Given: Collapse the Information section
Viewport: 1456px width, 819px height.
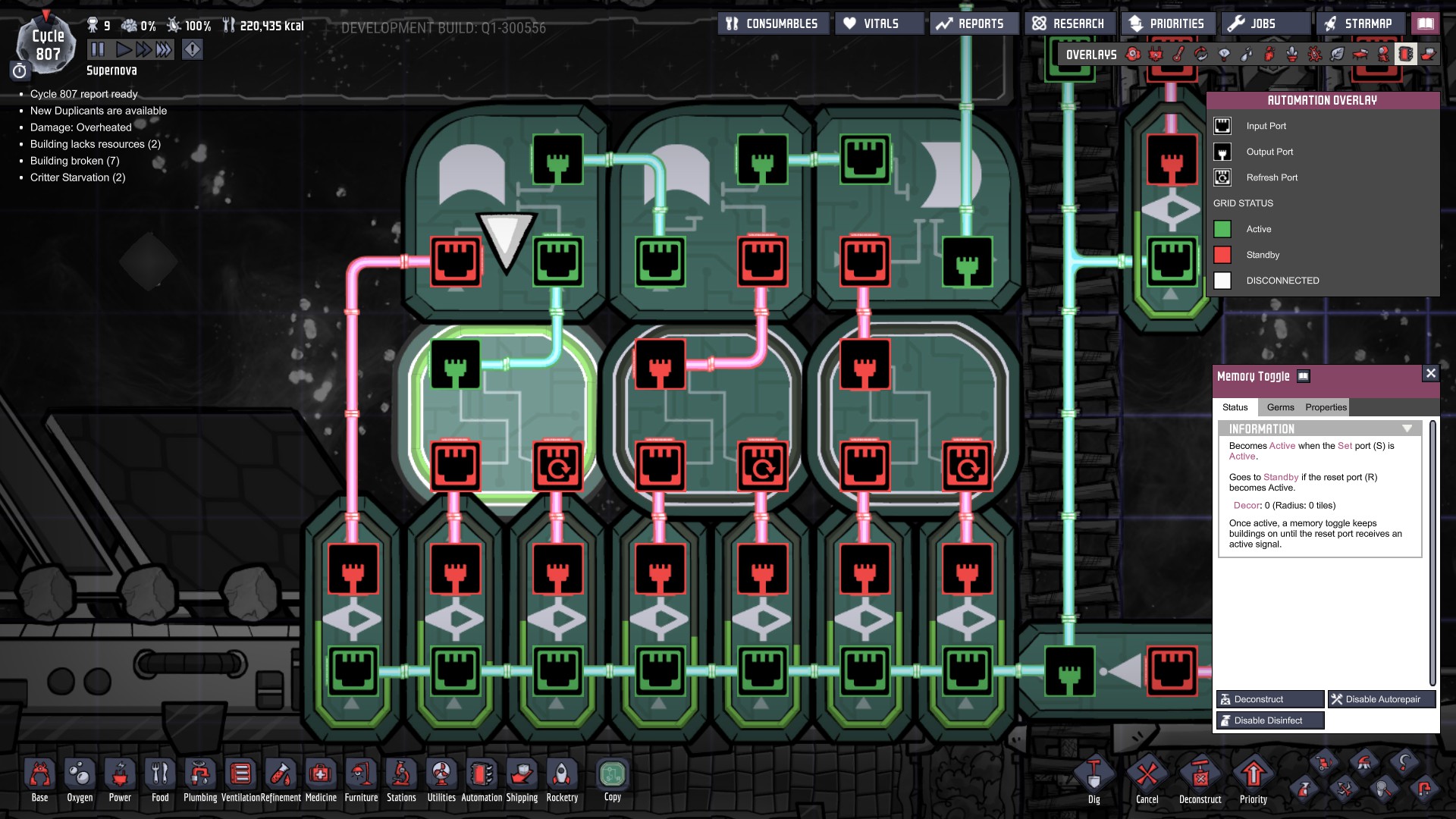Looking at the screenshot, I should pos(1407,429).
